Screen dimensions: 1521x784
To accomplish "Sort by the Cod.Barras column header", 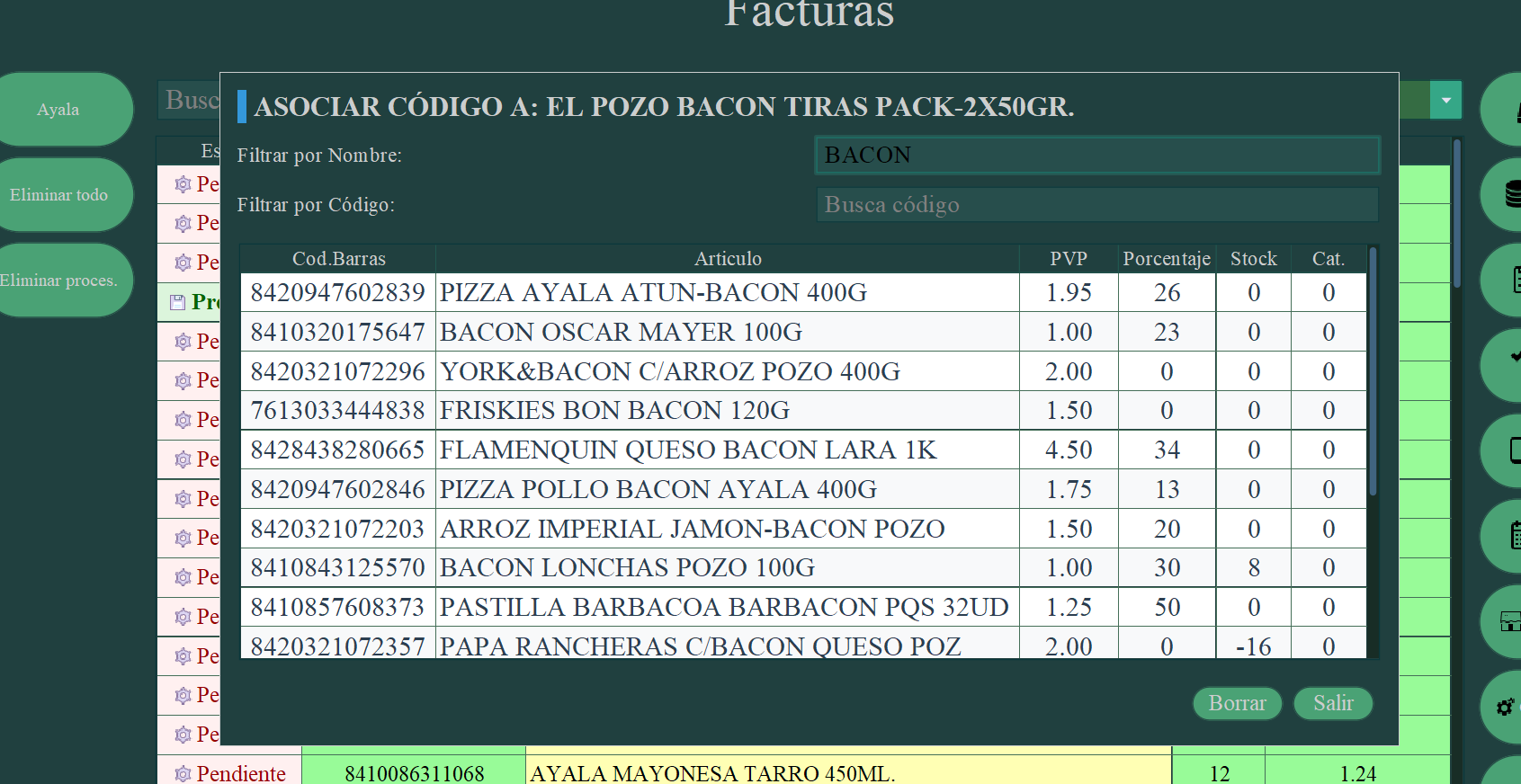I will (338, 259).
